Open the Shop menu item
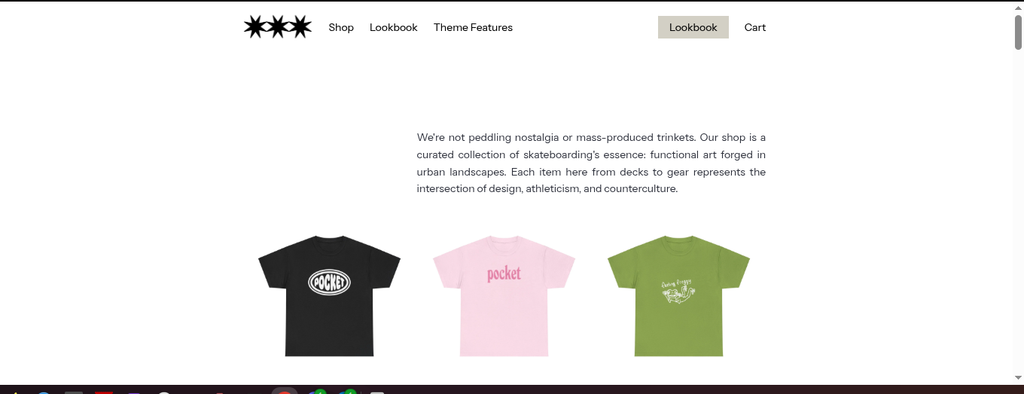 point(341,27)
